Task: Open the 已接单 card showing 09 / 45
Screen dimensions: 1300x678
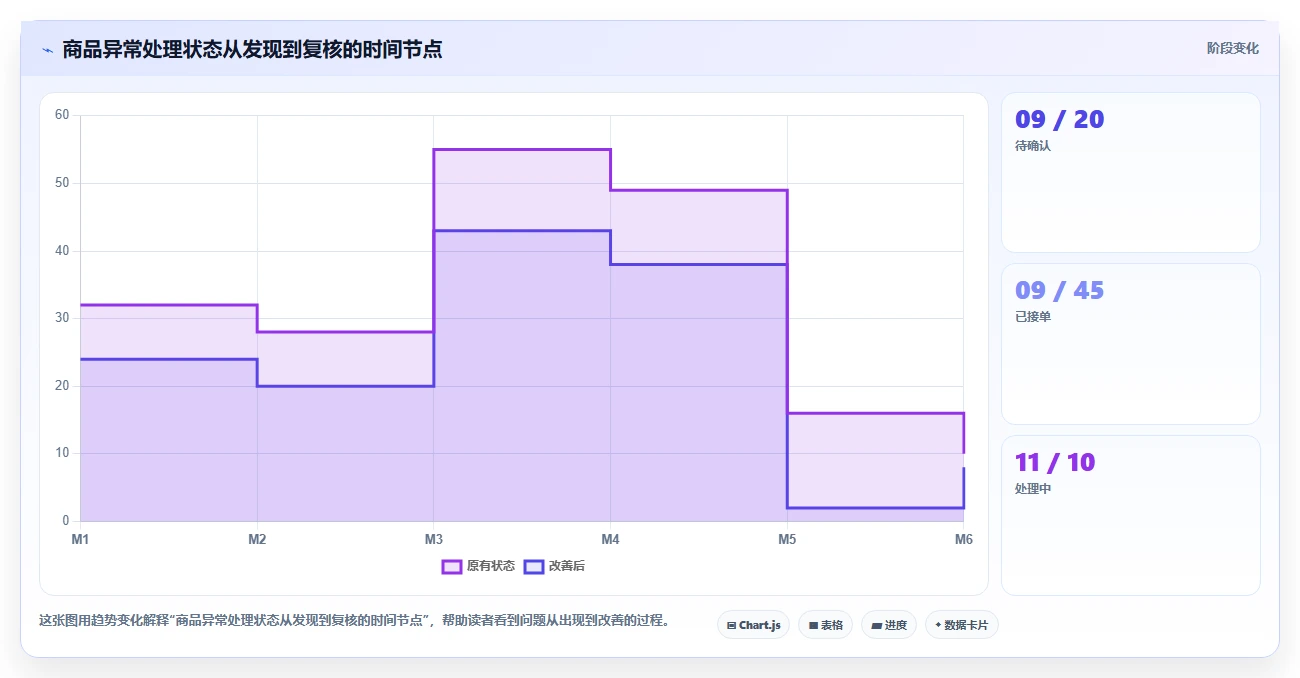Action: [x=1130, y=344]
